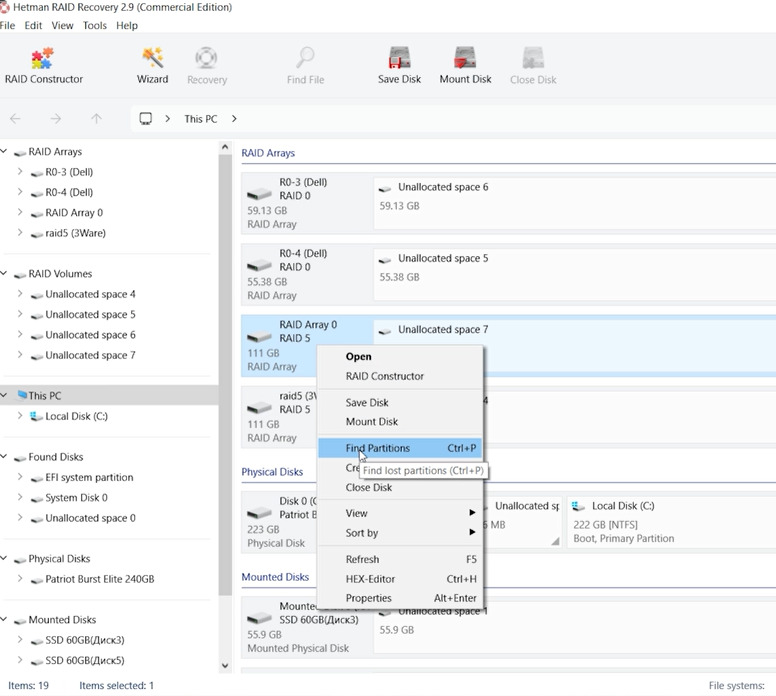Expand the R0-4 (Dell) tree node
The image size is (776, 696).
[x=20, y=192]
